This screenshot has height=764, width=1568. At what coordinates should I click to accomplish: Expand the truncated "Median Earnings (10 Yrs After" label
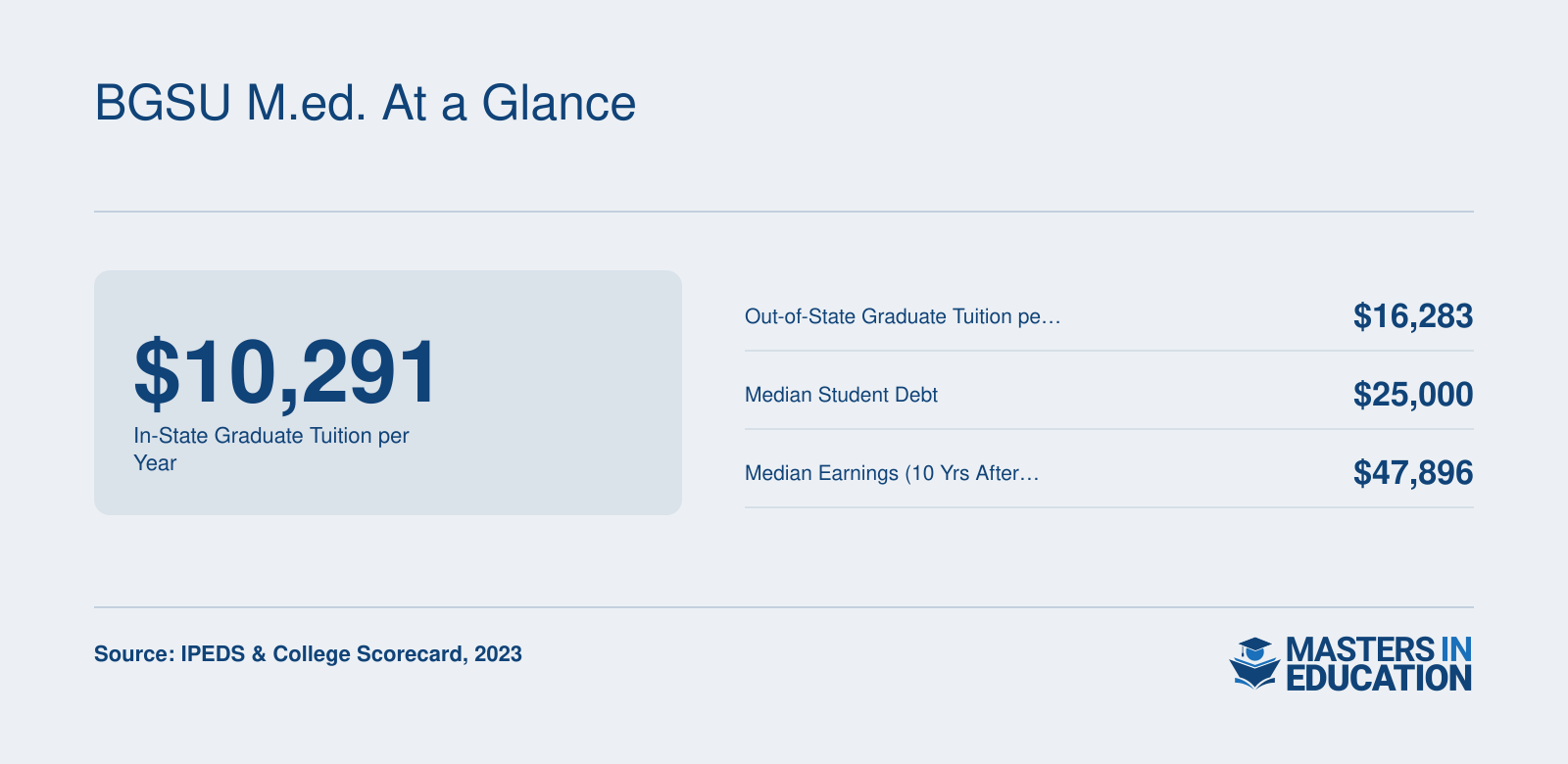pos(892,473)
